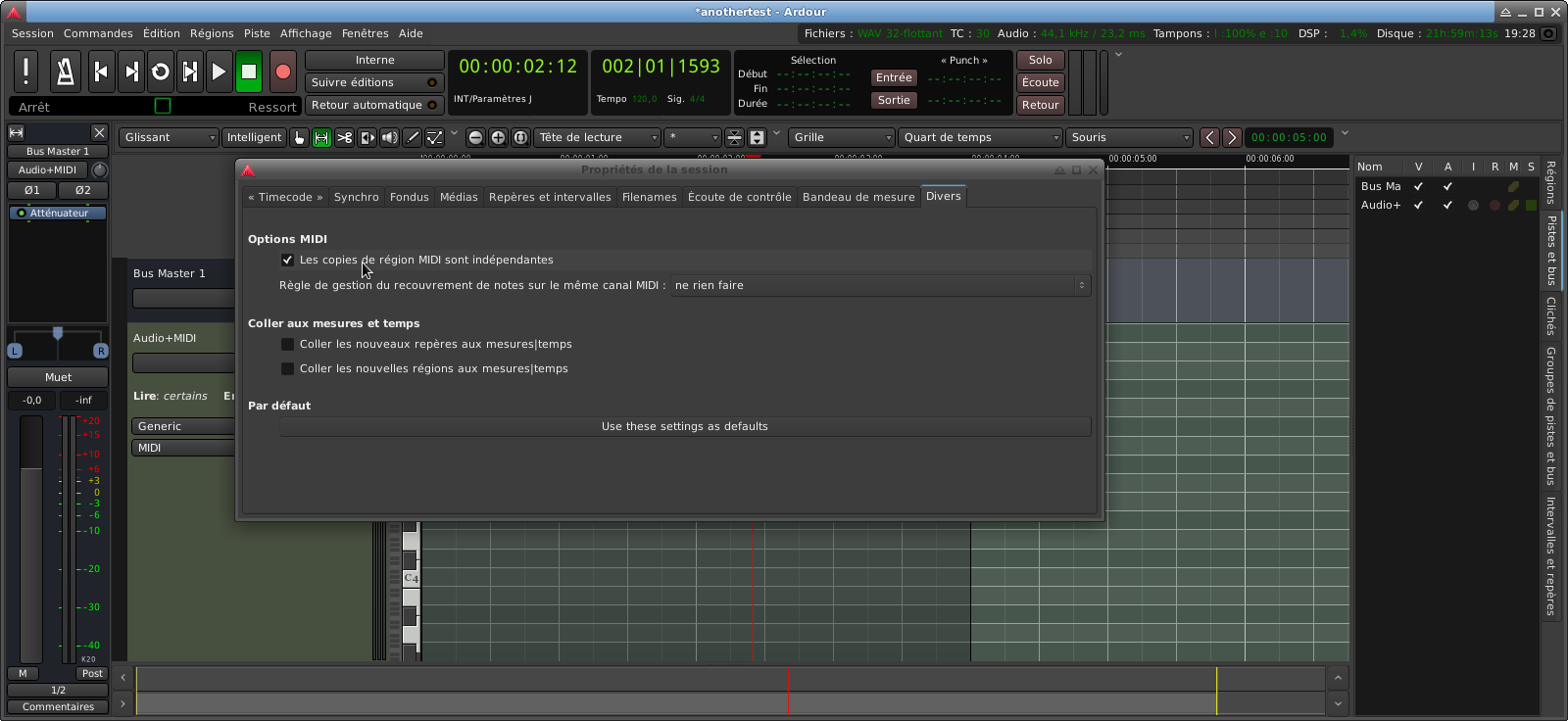Toggle the metronome click

pyautogui.click(x=65, y=72)
